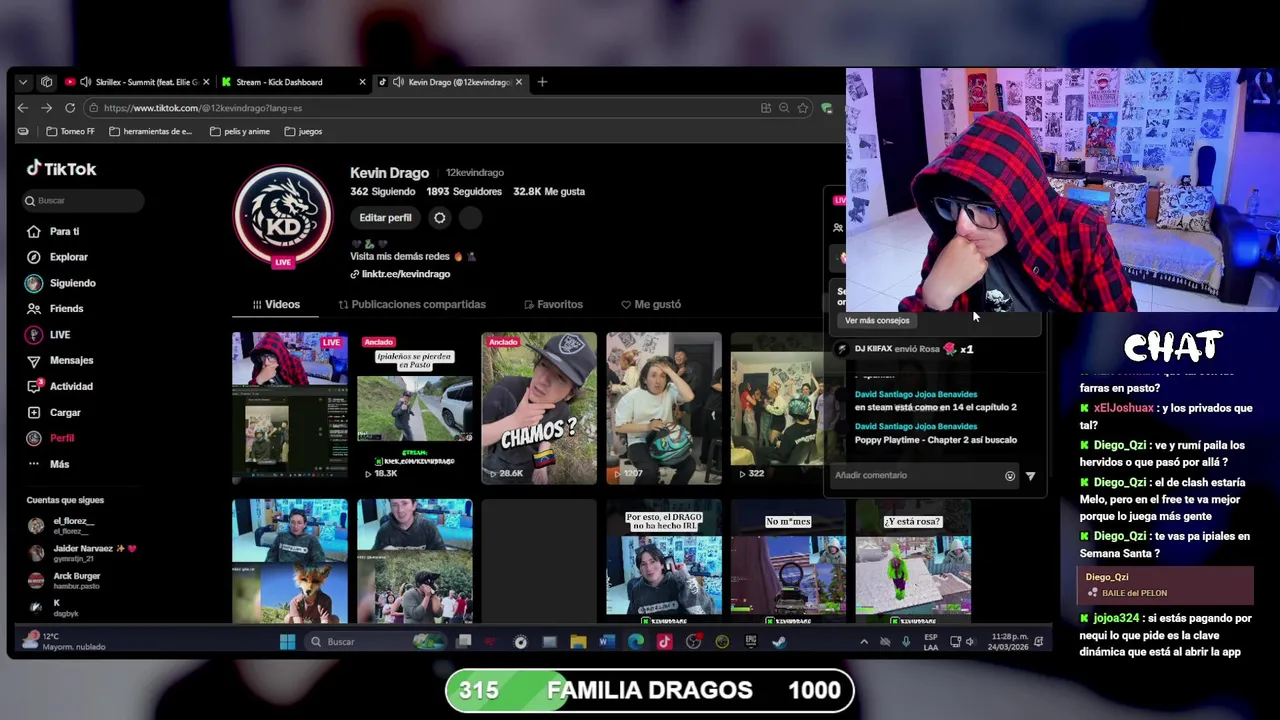1280x720 pixels.
Task: Click browser back arrow
Action: click(23, 108)
